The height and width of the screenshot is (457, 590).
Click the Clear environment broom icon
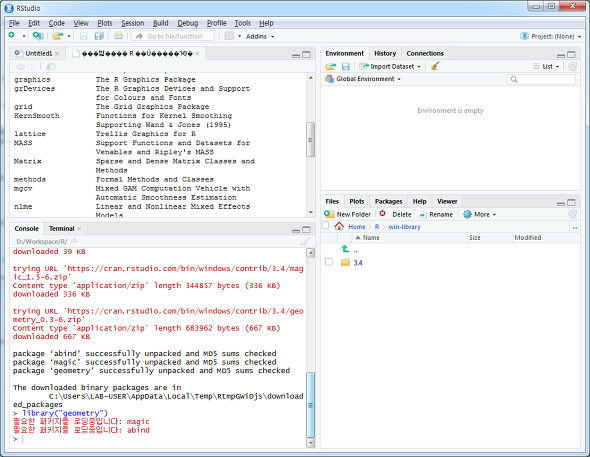435,66
